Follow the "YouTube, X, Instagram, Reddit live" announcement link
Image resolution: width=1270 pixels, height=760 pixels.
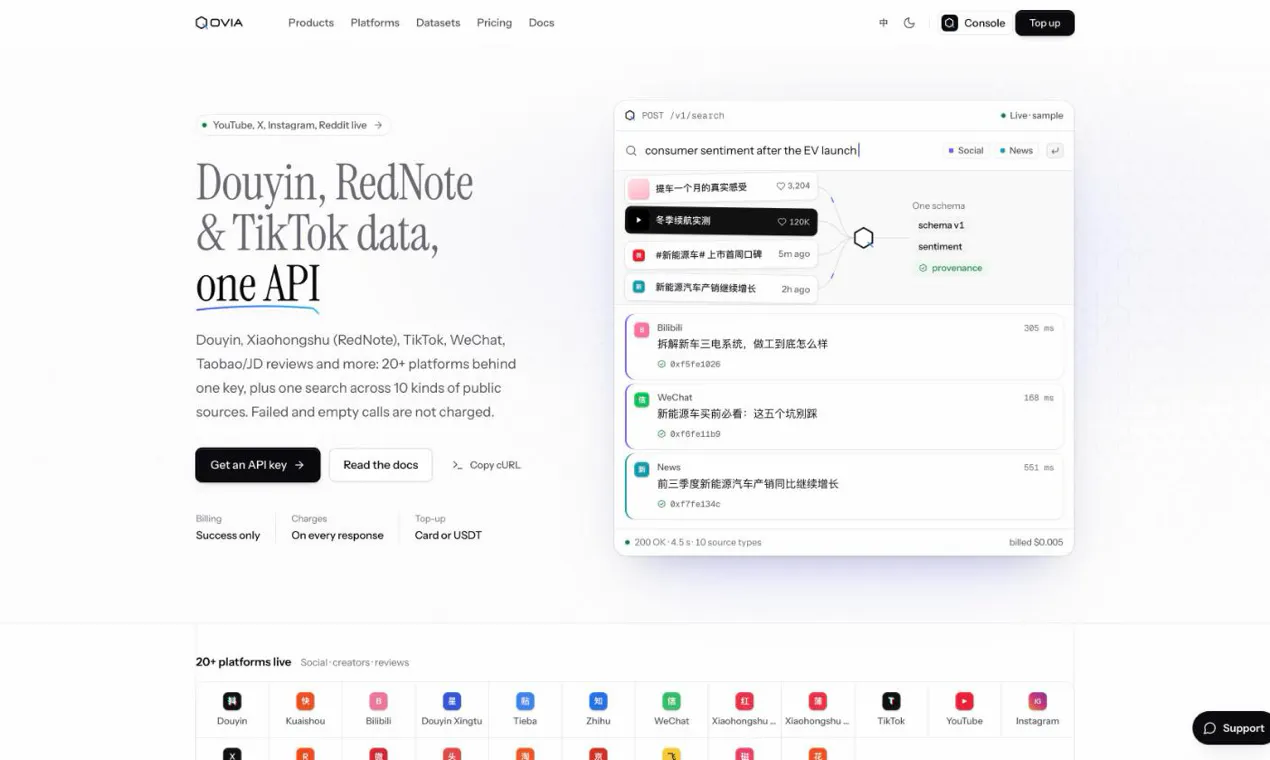(x=292, y=125)
